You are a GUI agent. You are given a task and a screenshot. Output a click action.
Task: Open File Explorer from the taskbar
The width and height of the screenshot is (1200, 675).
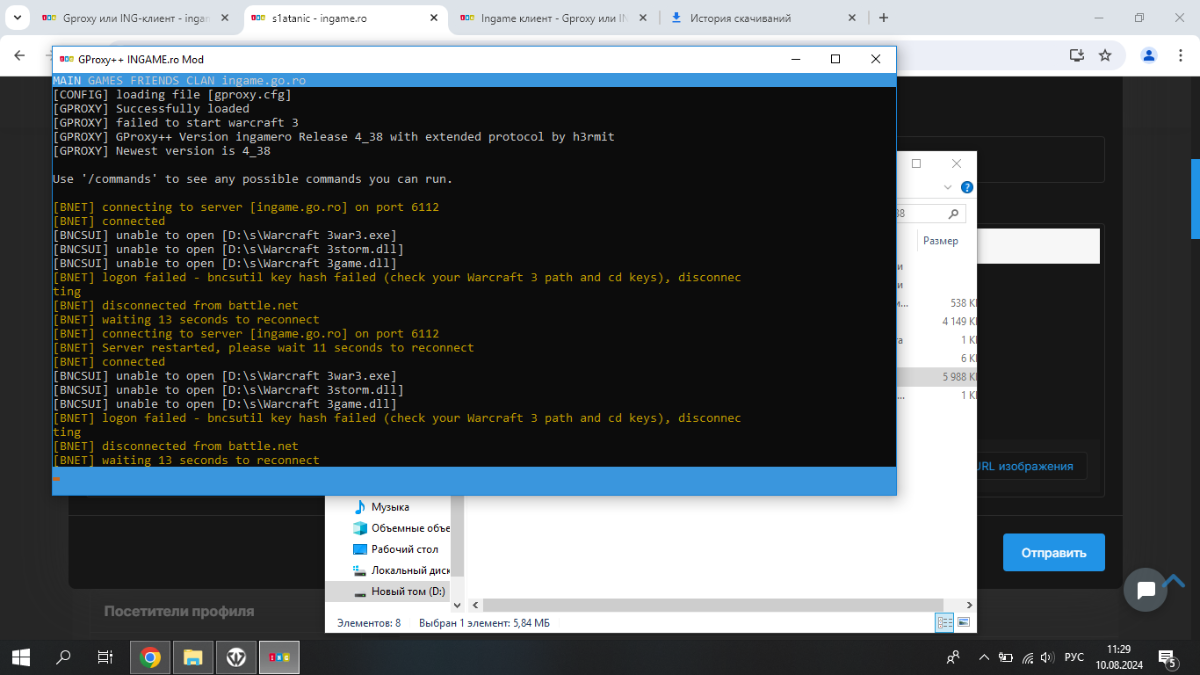(x=193, y=657)
